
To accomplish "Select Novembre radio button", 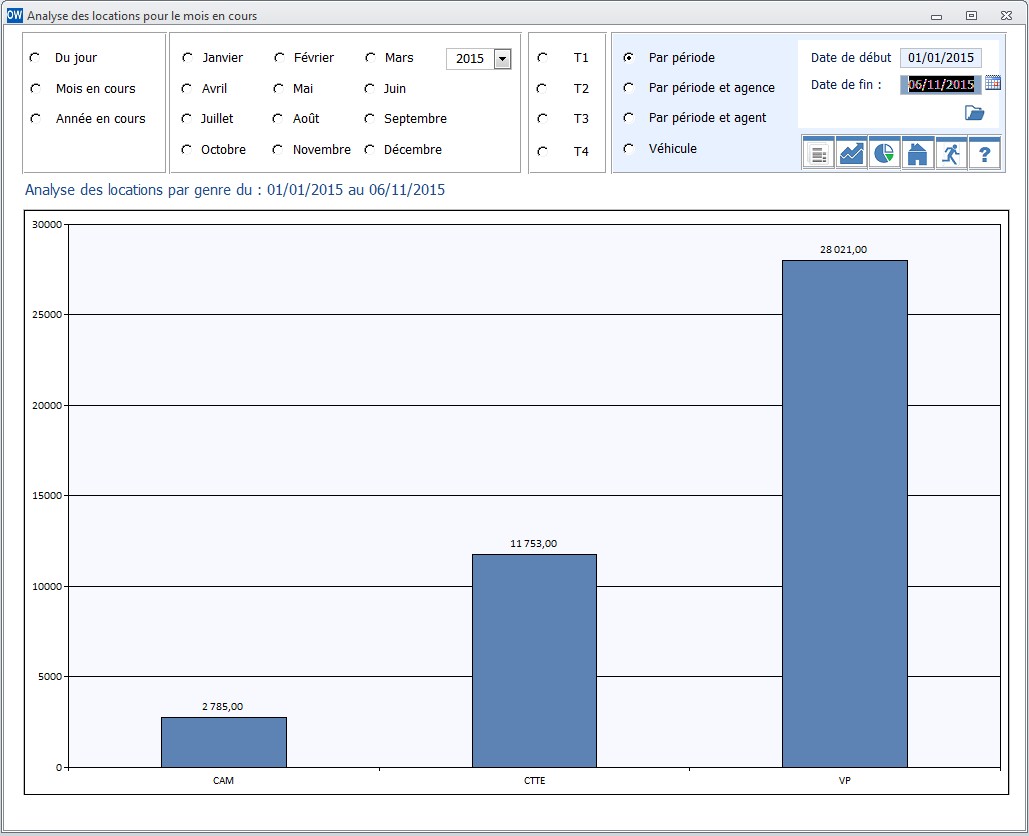I will point(278,150).
